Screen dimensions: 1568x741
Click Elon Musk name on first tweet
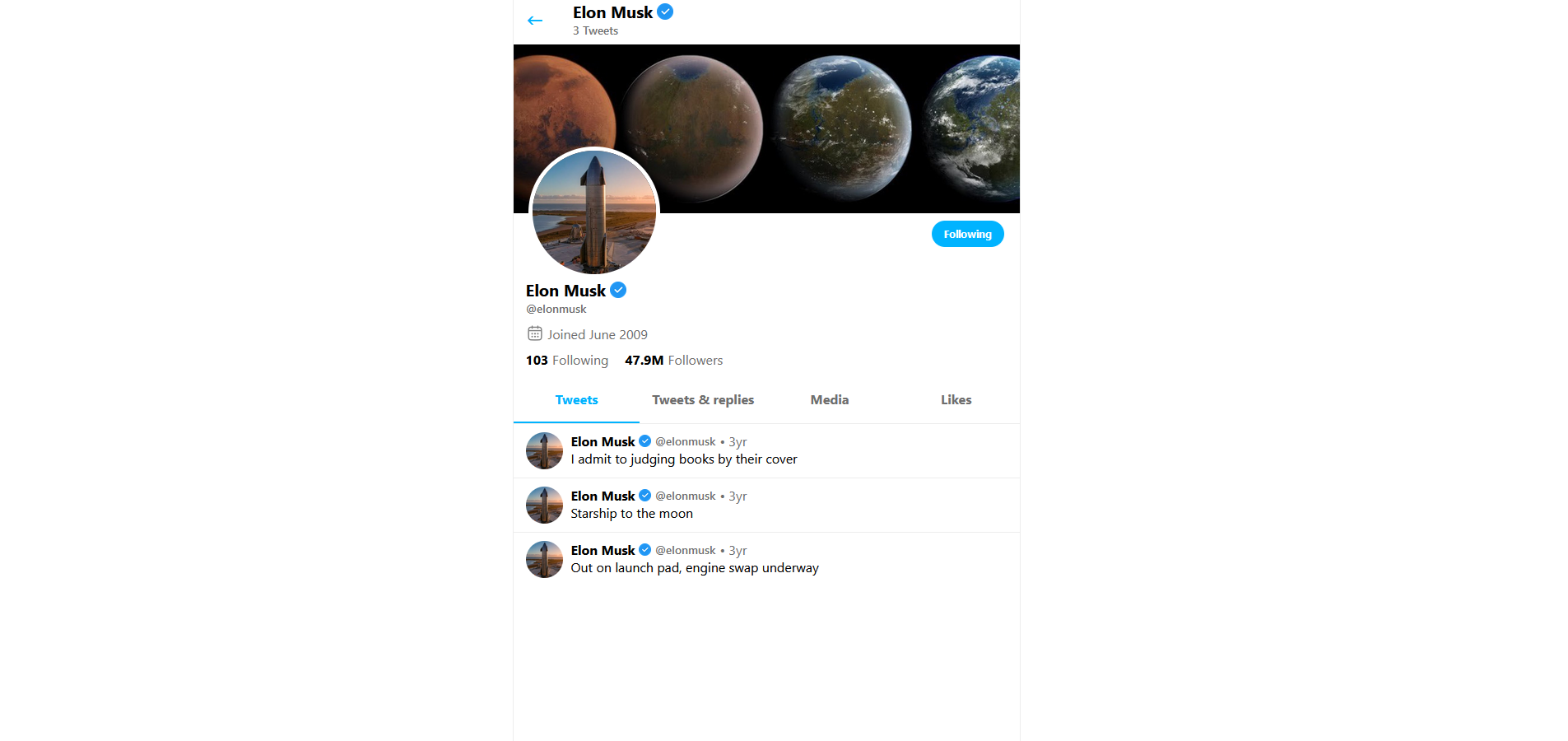(x=603, y=441)
